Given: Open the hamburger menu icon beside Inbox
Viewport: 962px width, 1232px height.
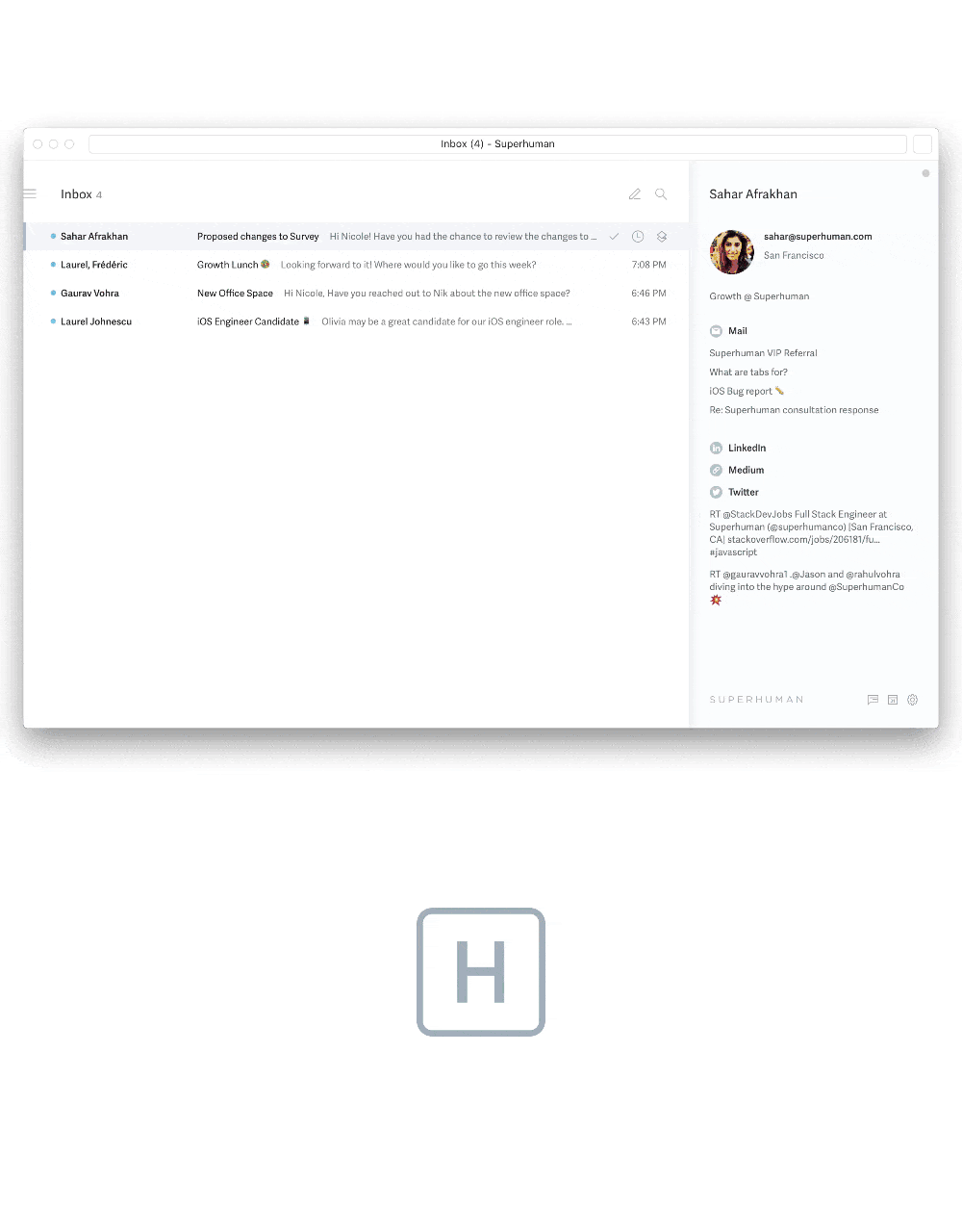Looking at the screenshot, I should tap(30, 194).
